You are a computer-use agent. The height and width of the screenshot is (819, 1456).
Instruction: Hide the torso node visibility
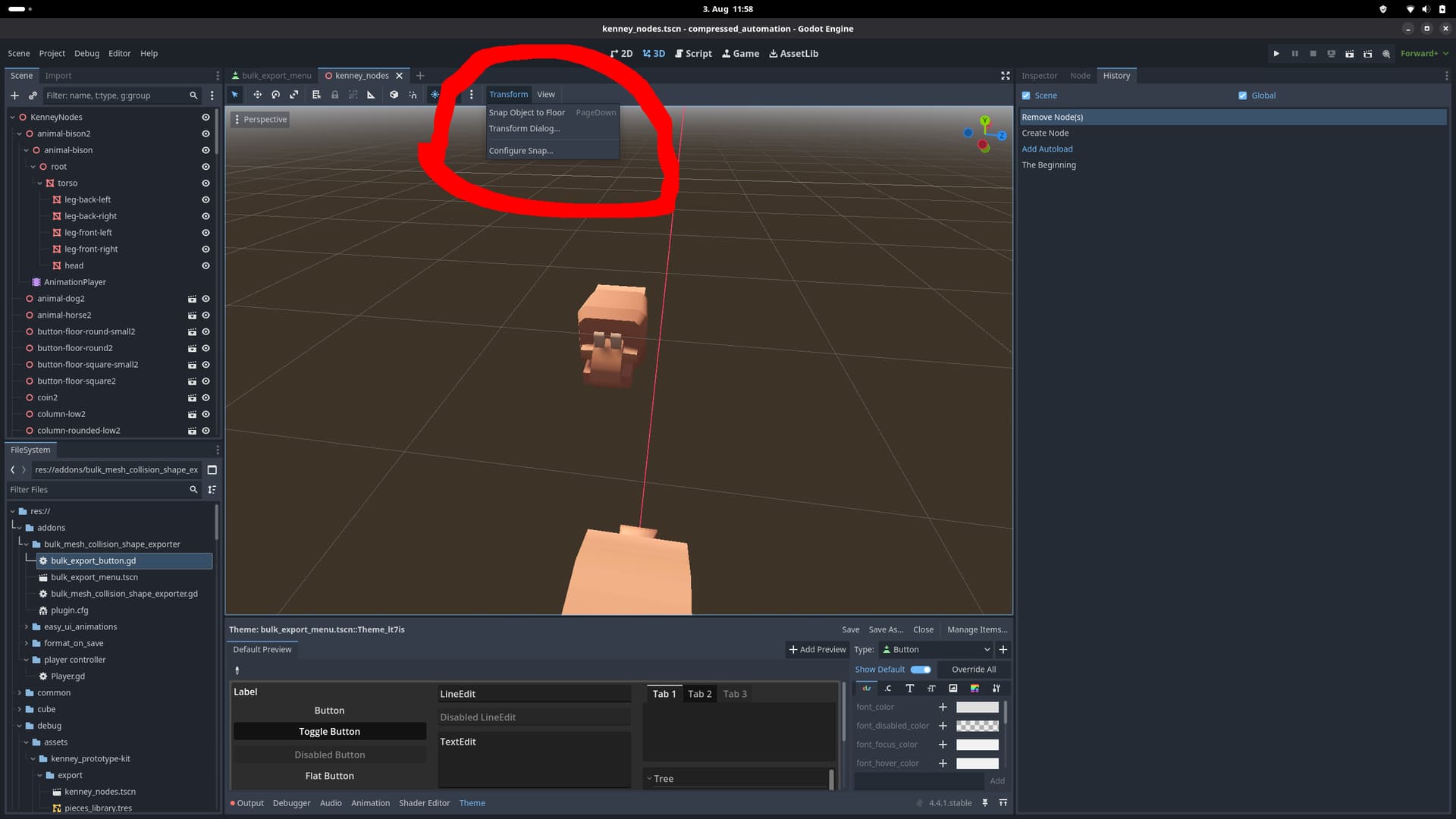[206, 184]
